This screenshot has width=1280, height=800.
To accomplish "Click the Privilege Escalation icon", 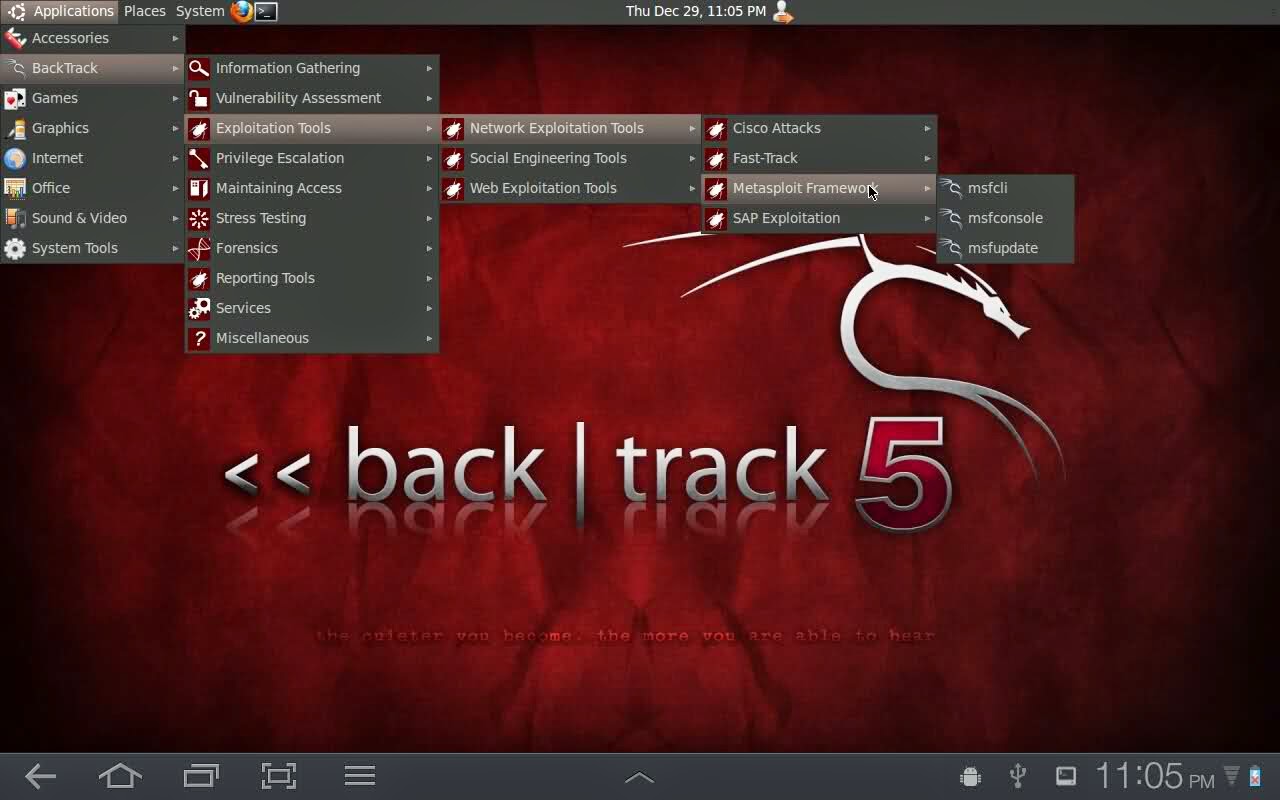I will [x=199, y=158].
